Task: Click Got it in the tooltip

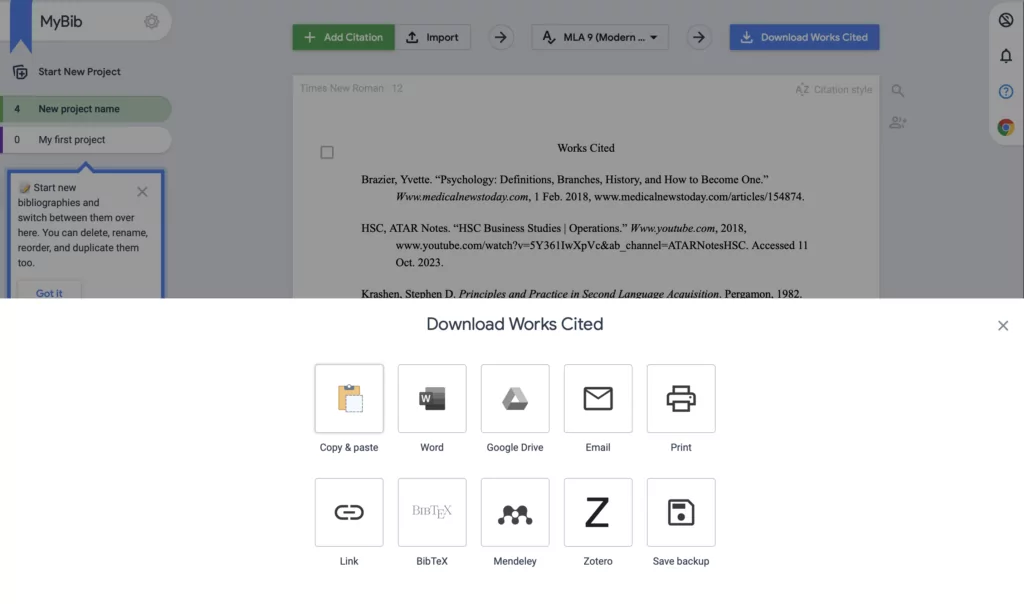Action: pos(49,293)
